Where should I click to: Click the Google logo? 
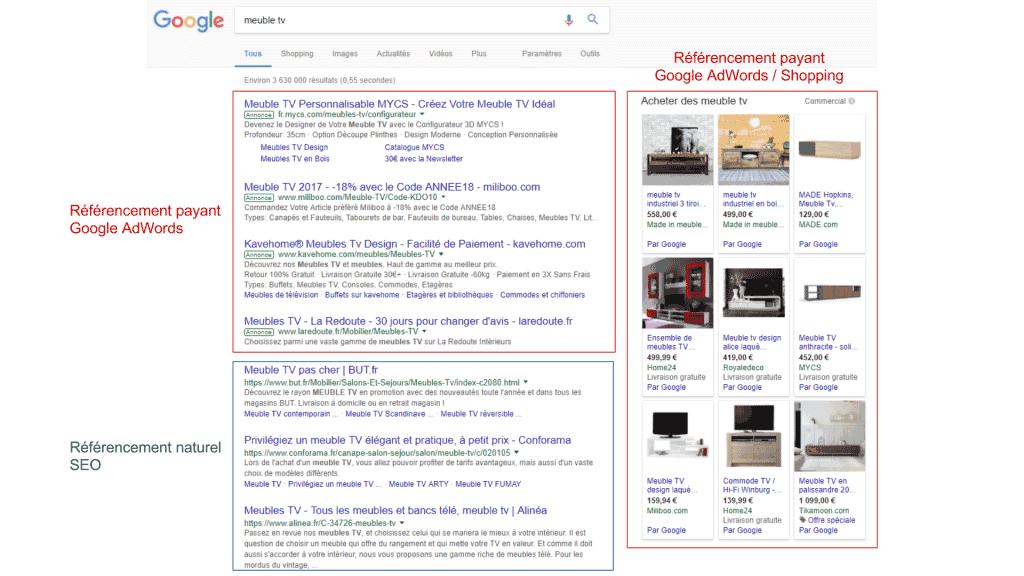click(x=188, y=20)
